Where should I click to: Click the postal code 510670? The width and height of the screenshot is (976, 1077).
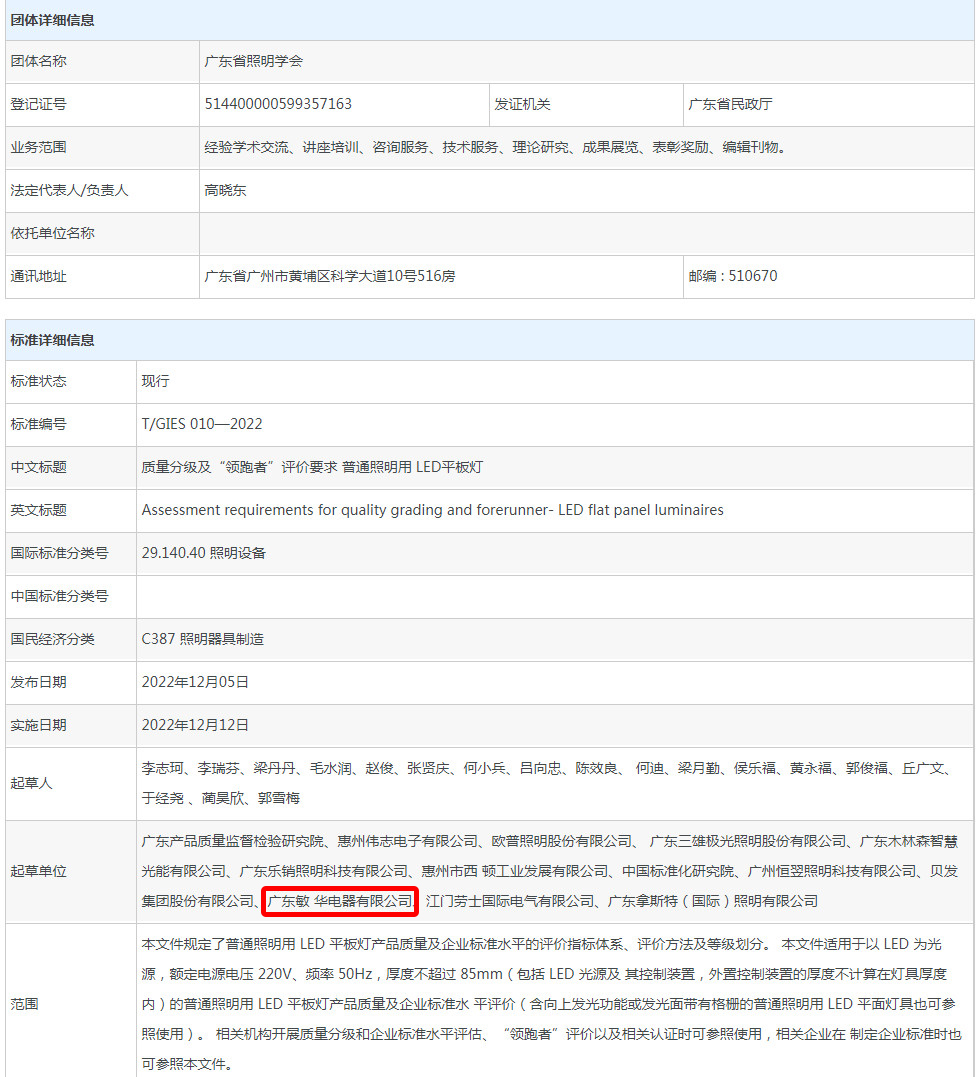tap(732, 276)
